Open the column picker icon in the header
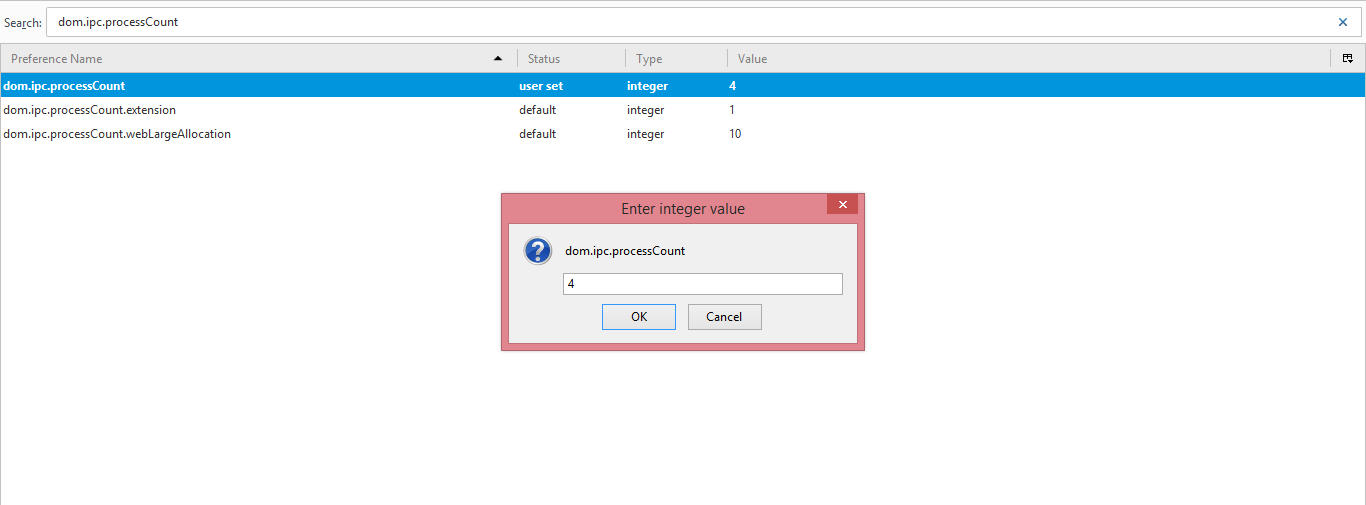 (1348, 59)
